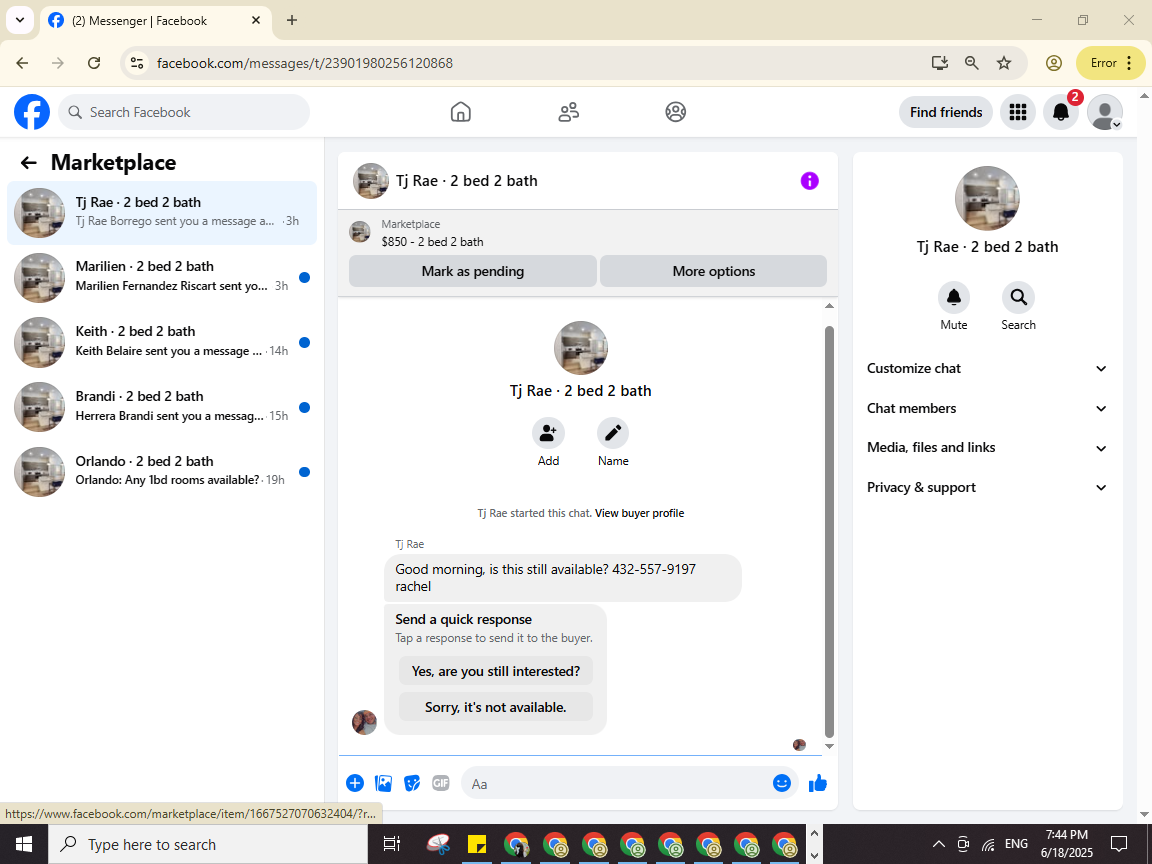
Task: Open conversation information purple icon
Action: (x=810, y=181)
